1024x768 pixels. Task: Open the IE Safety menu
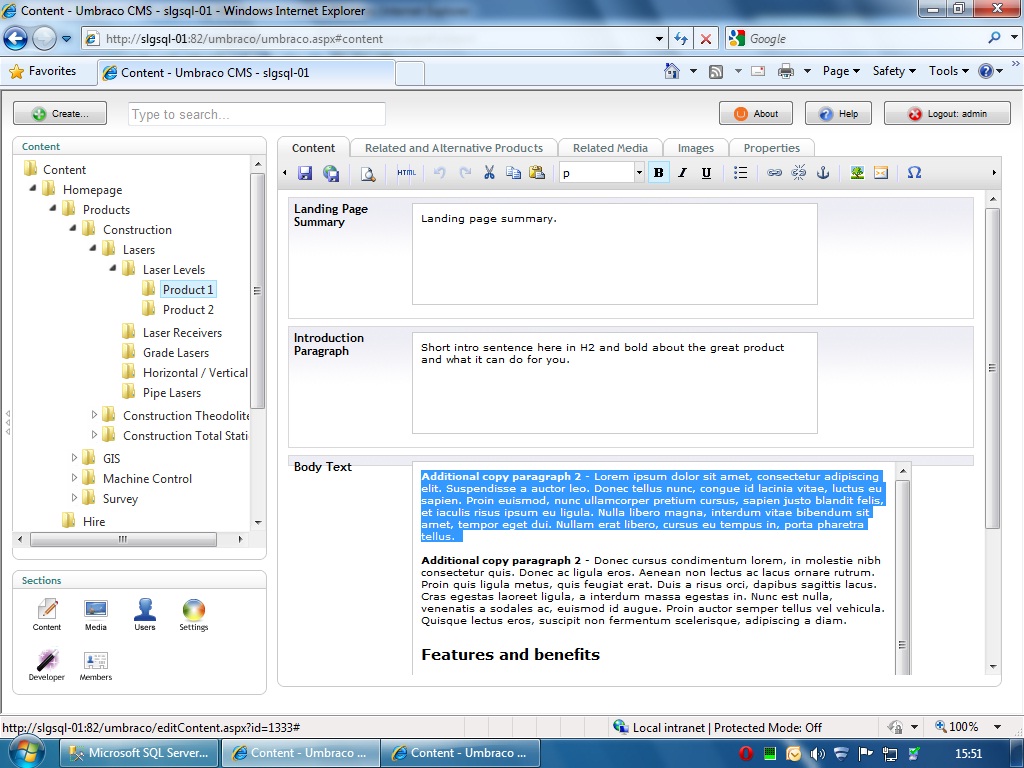(x=894, y=71)
